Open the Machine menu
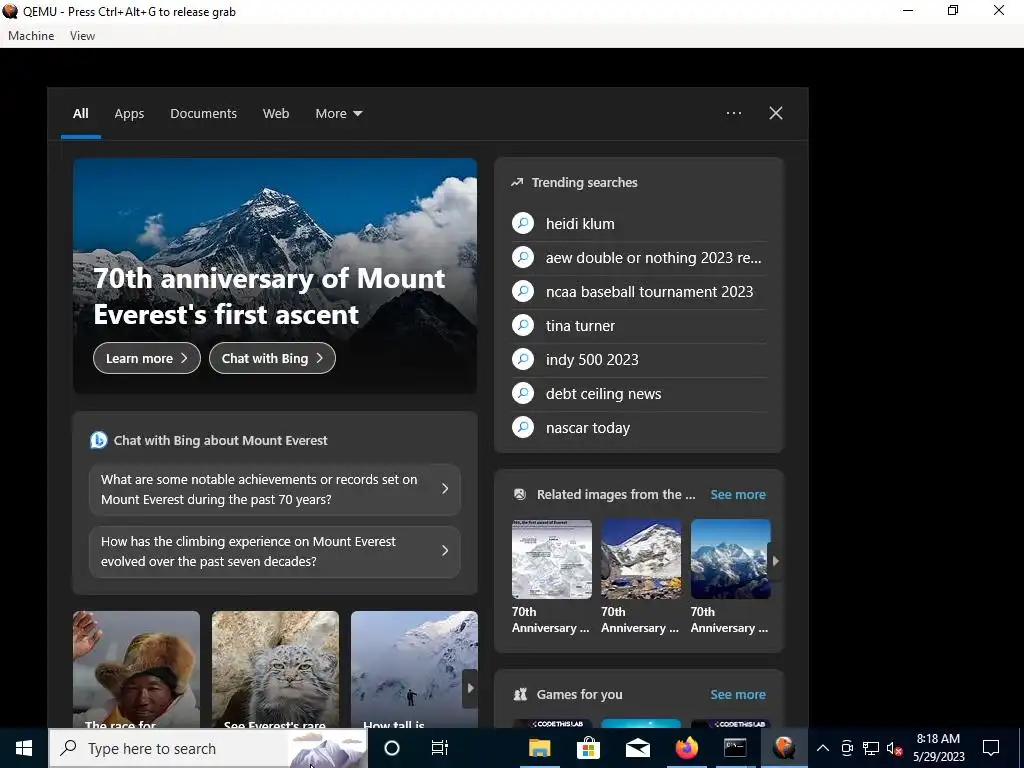1024x768 pixels. coord(31,36)
